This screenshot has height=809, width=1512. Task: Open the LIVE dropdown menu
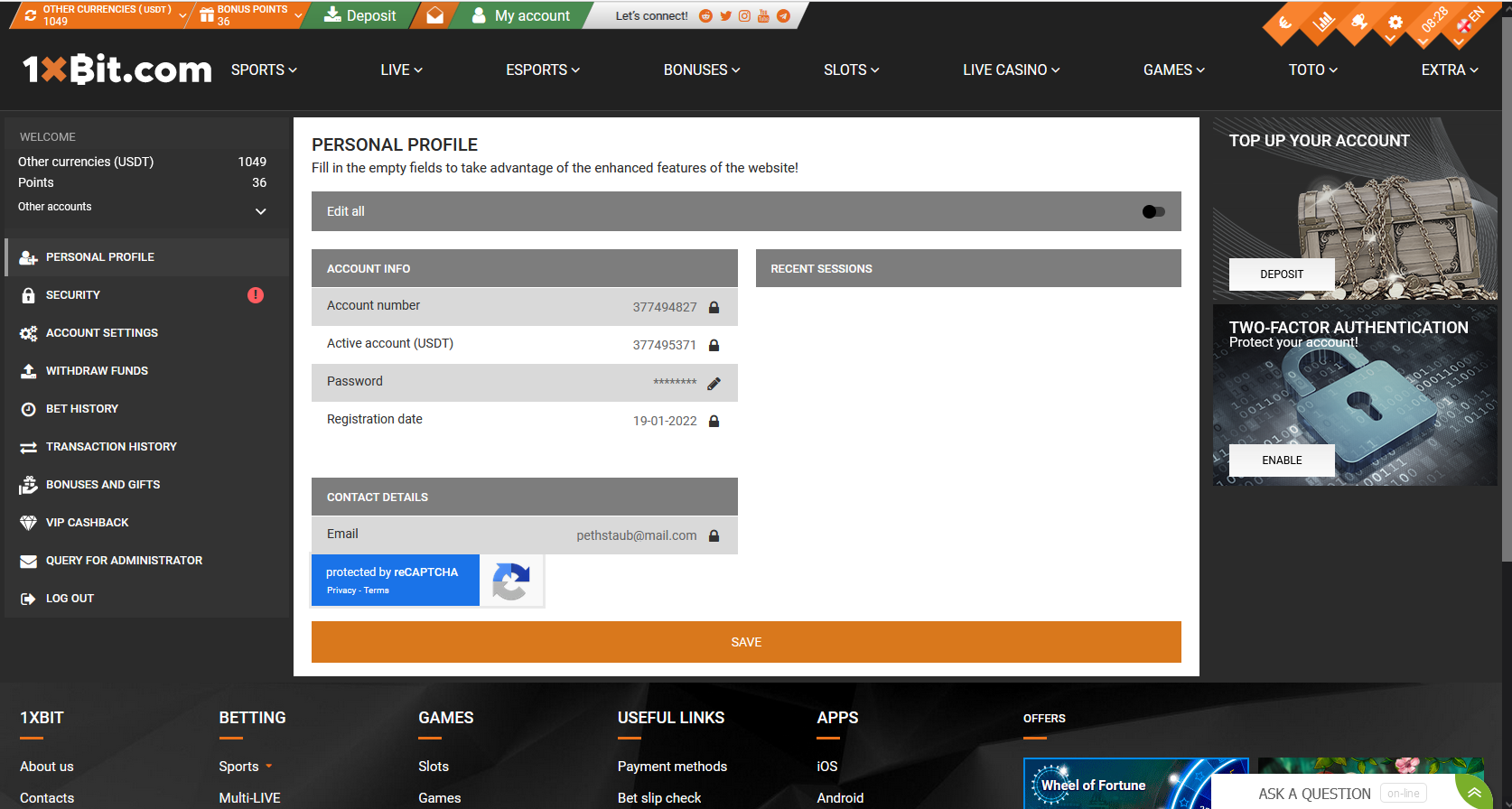[401, 70]
